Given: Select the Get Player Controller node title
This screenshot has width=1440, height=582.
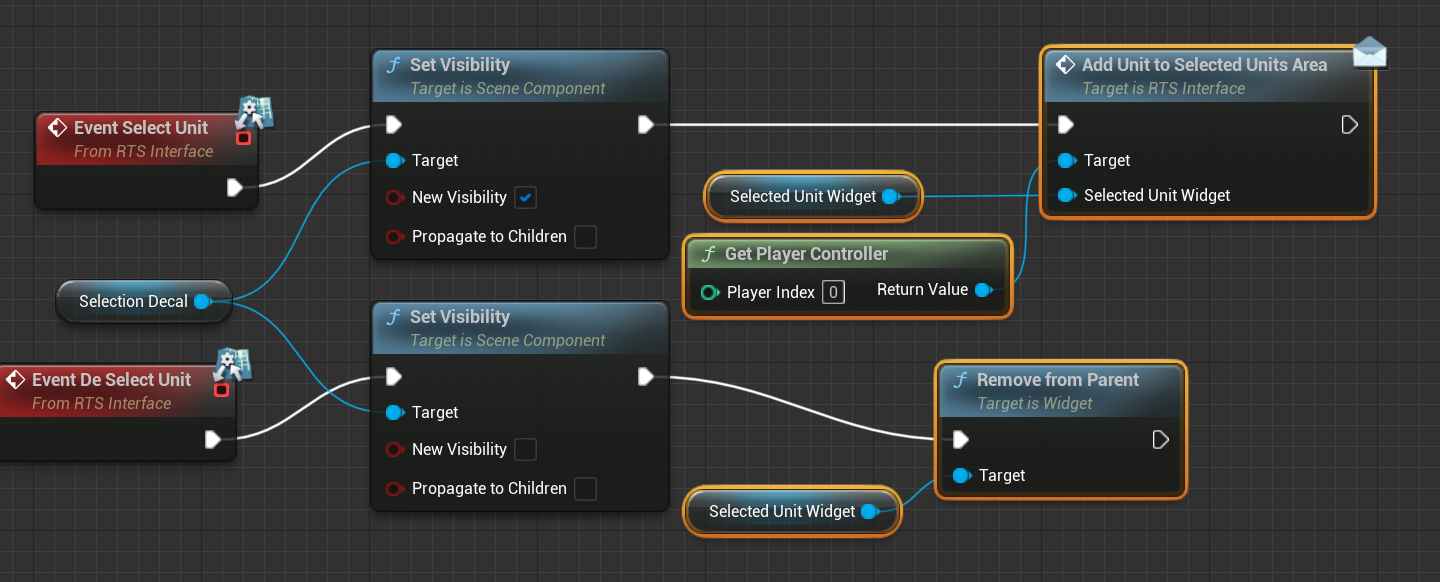Looking at the screenshot, I should pyautogui.click(x=806, y=254).
